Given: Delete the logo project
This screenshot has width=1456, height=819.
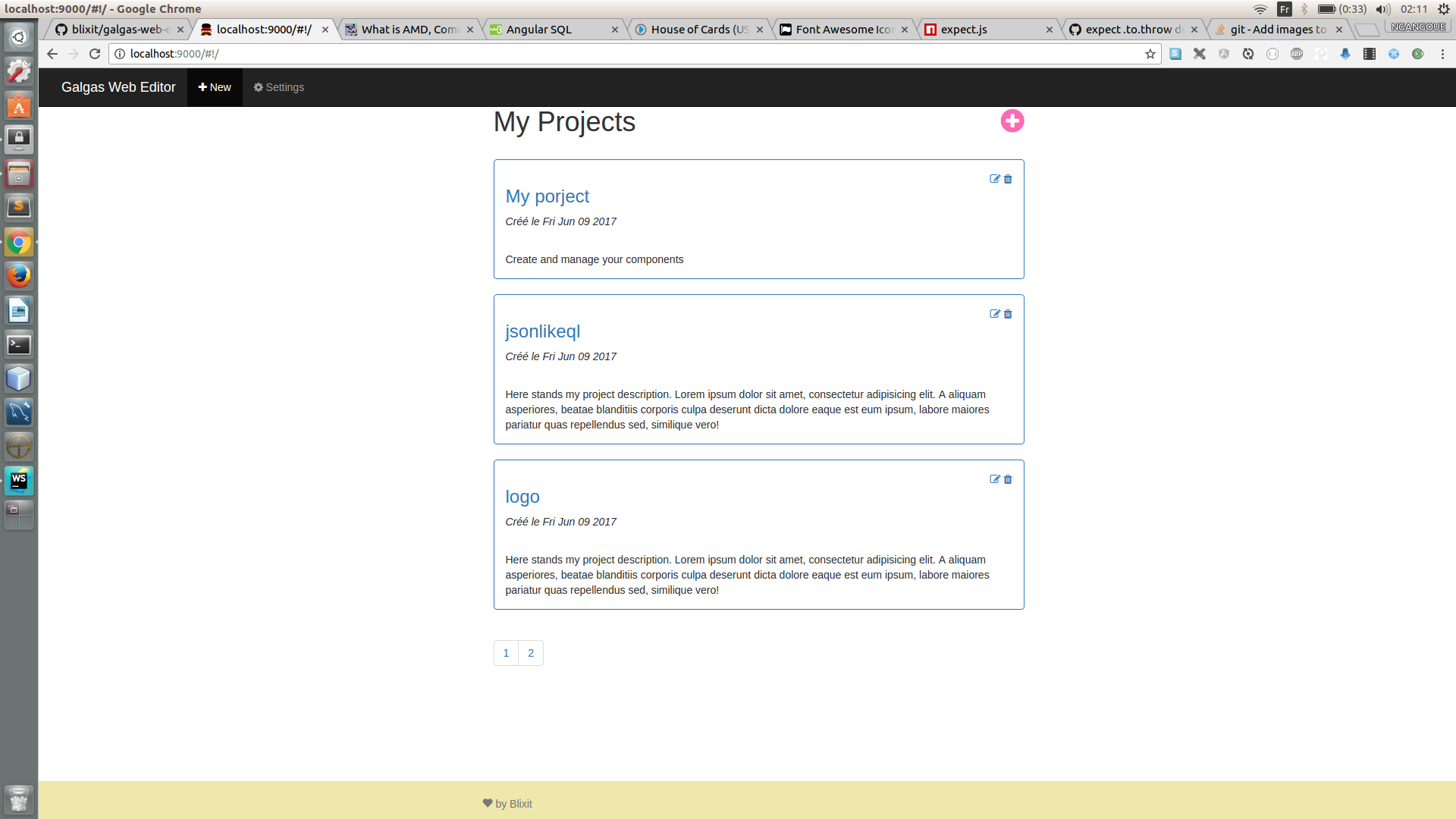Looking at the screenshot, I should coord(1008,479).
